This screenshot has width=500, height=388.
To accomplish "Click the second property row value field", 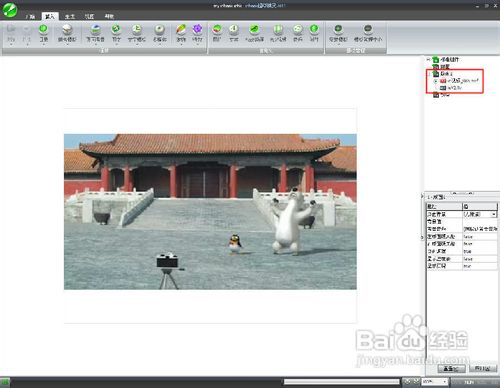I will tap(480, 221).
